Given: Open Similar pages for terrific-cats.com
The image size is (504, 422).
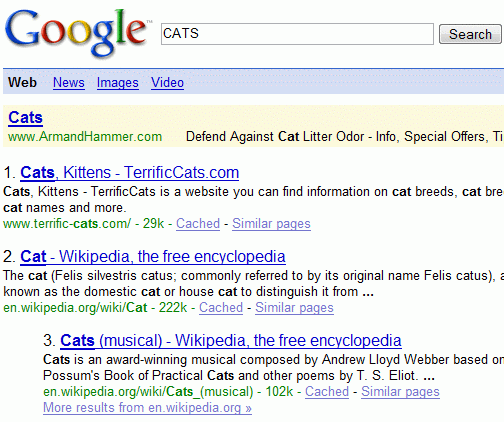Looking at the screenshot, I should pos(271,223).
